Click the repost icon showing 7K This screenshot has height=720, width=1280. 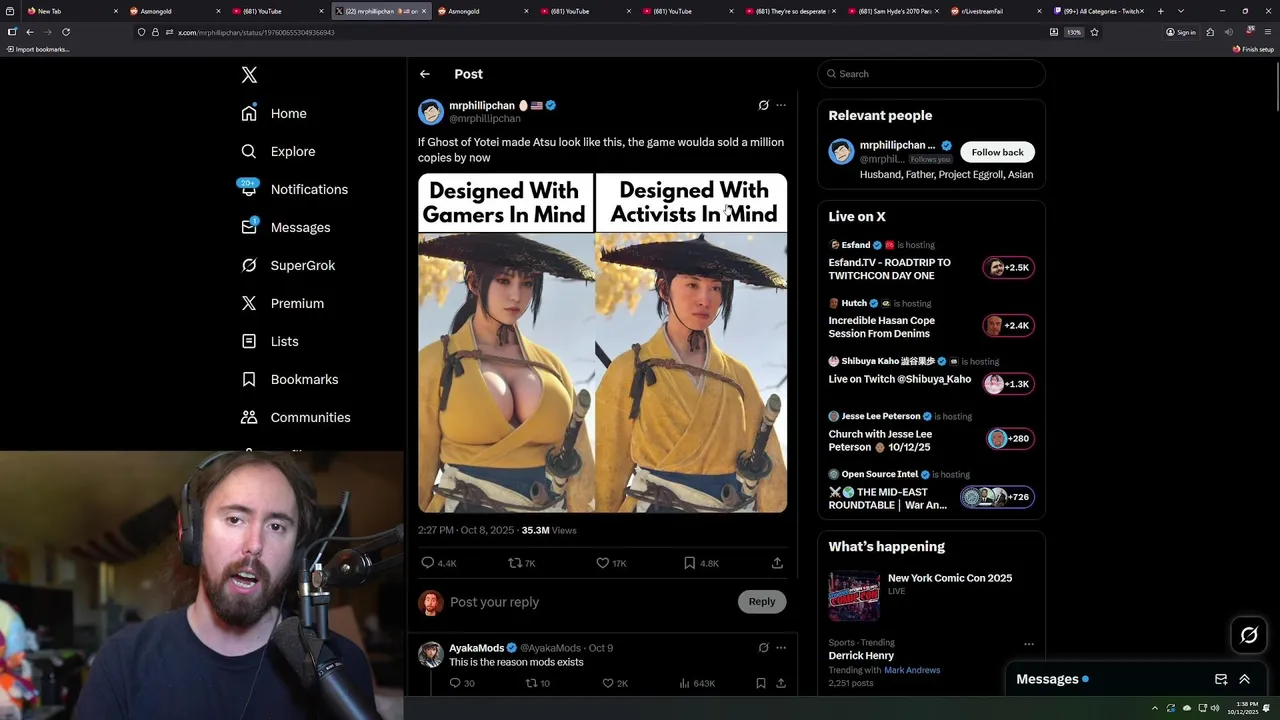pos(515,563)
